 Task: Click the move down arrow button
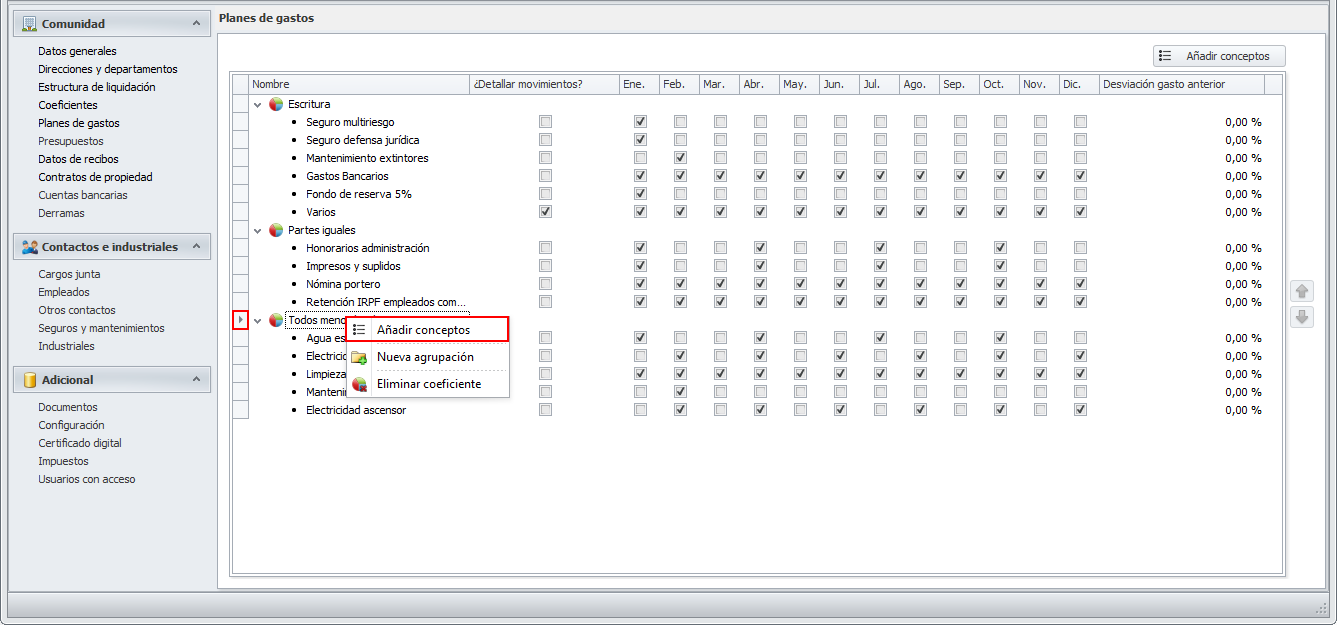click(x=1302, y=317)
